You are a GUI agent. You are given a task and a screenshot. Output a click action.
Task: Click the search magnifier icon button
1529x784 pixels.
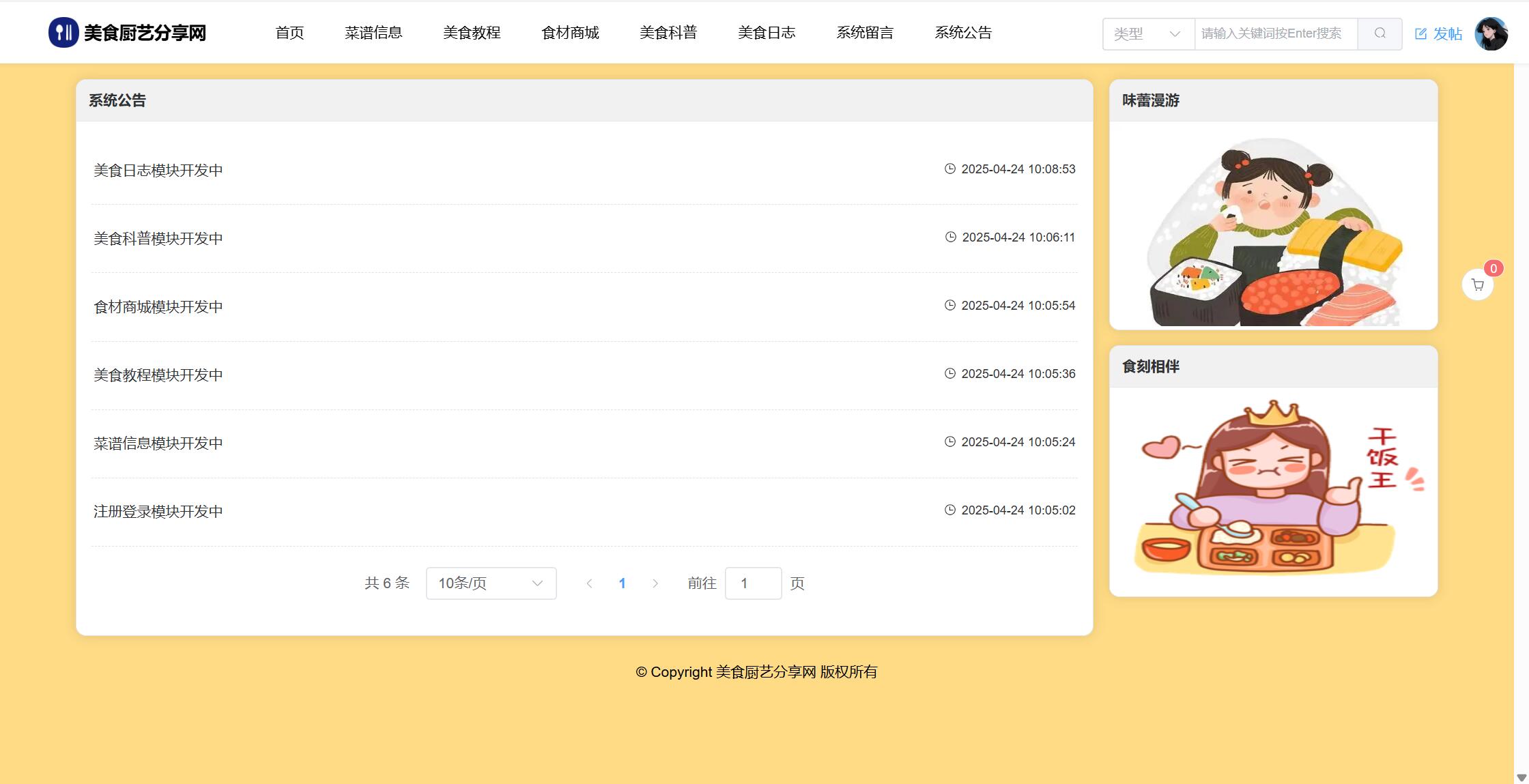[x=1380, y=33]
